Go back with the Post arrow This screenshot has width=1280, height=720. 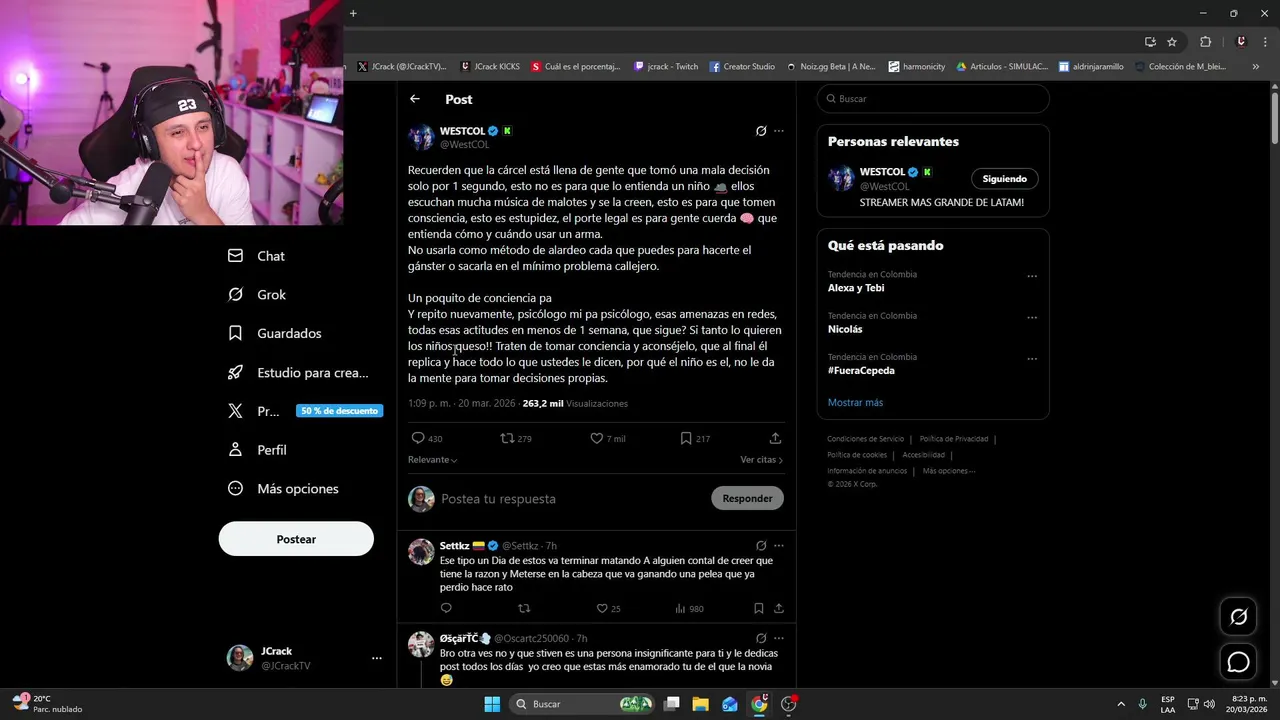[415, 99]
